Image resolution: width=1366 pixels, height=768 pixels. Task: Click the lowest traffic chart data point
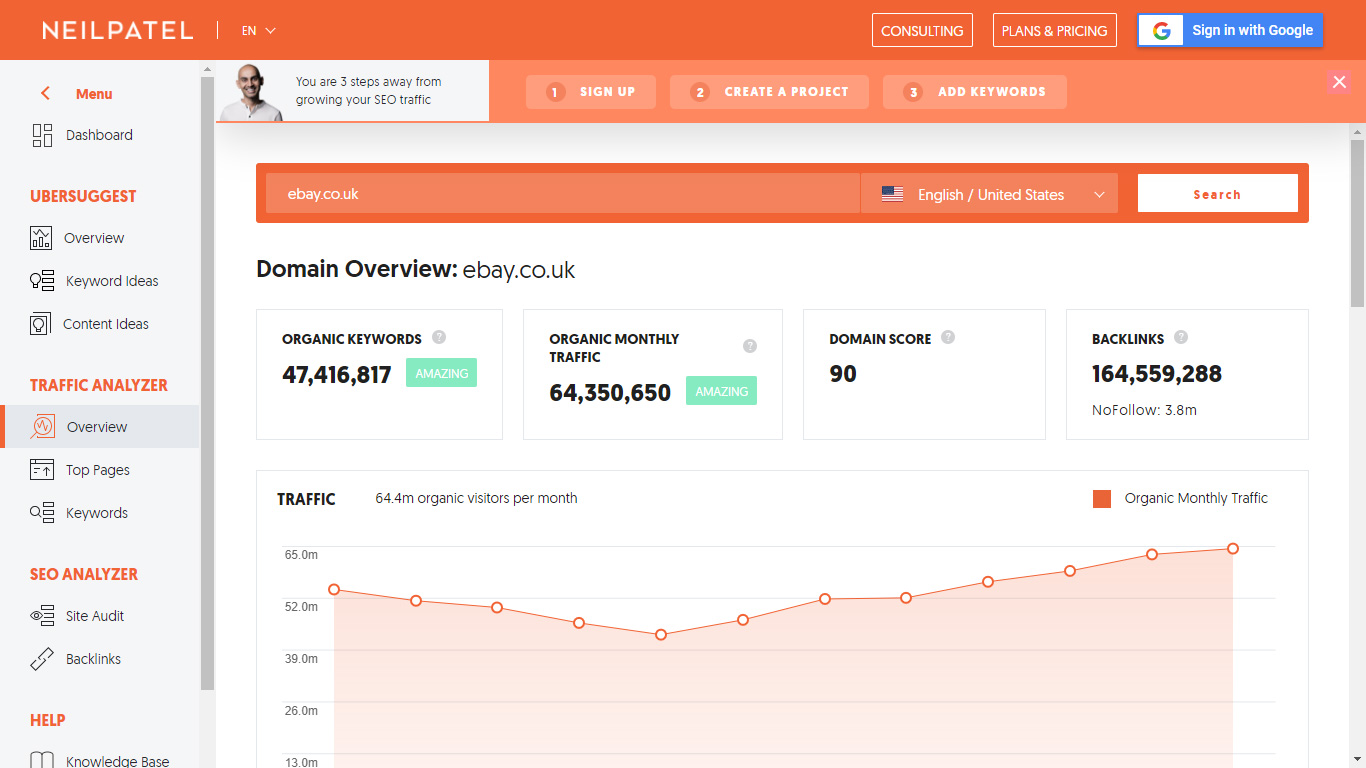point(661,635)
